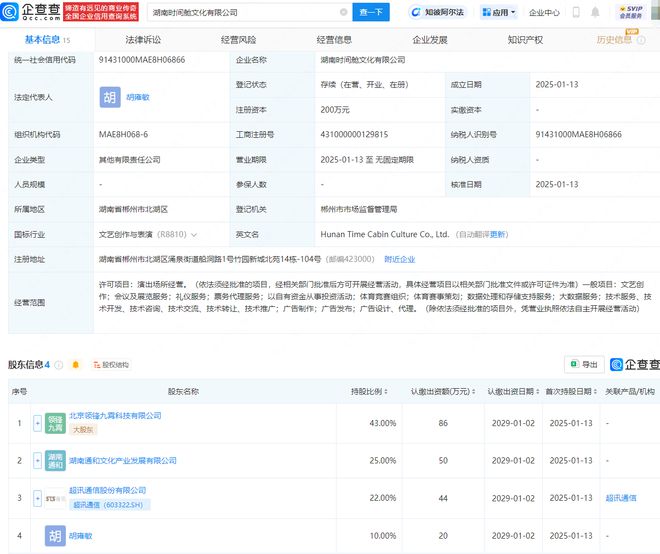Click 43.00% shareholding cell
Image resolution: width=660 pixels, height=554 pixels.
tap(383, 423)
